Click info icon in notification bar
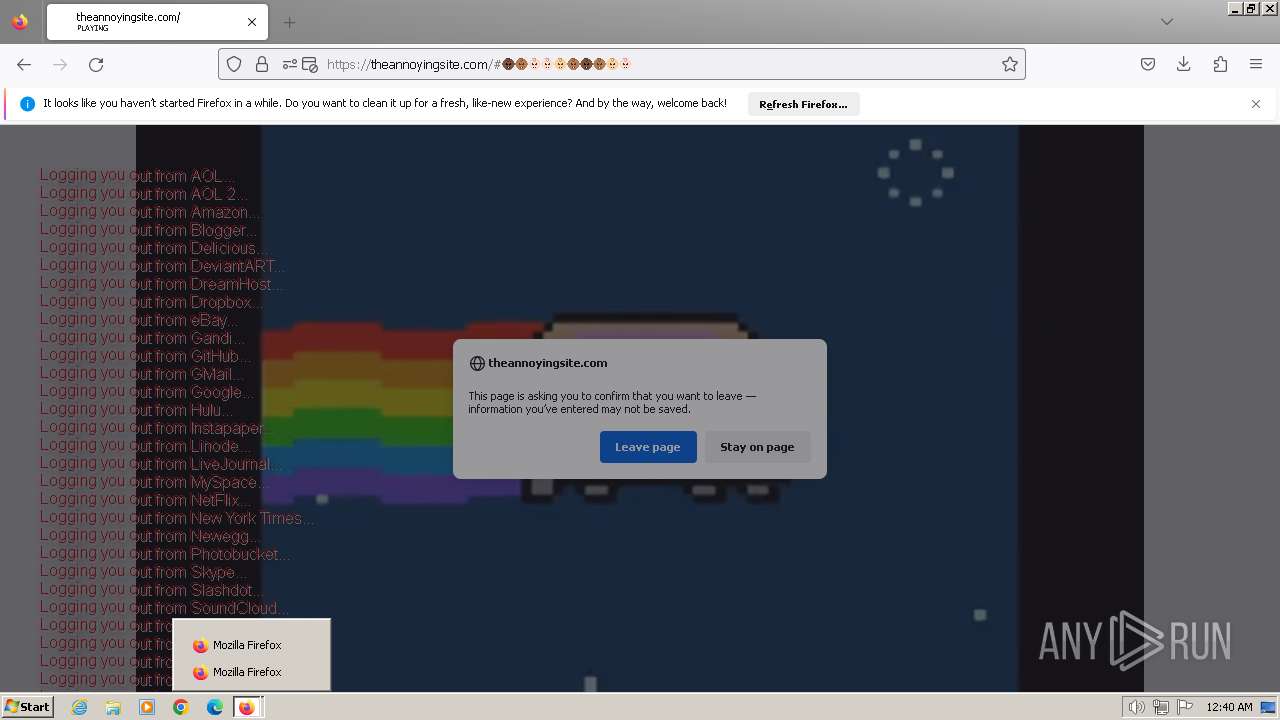The image size is (1280, 720). (x=27, y=104)
